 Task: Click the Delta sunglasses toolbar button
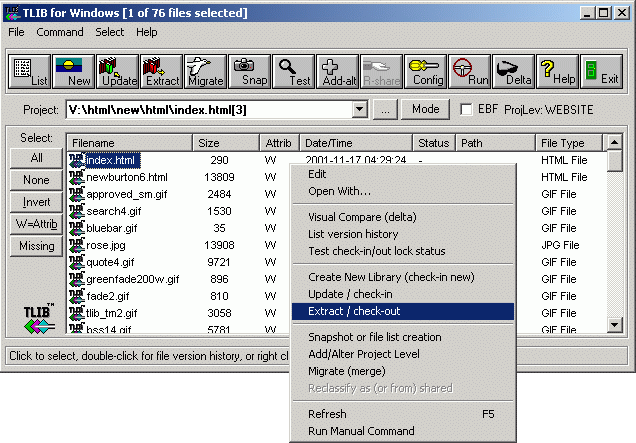514,71
